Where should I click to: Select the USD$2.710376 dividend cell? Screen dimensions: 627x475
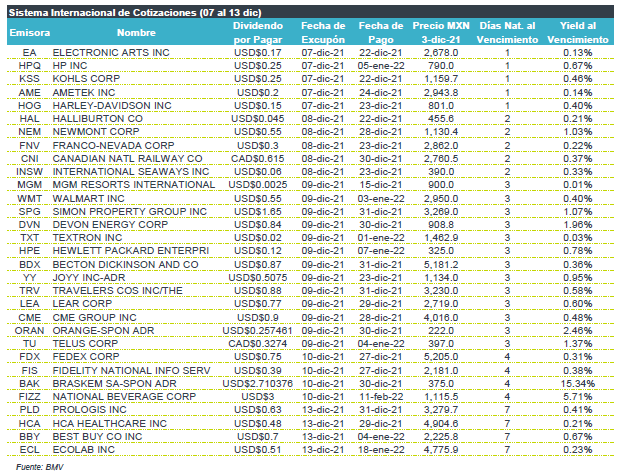(258, 384)
